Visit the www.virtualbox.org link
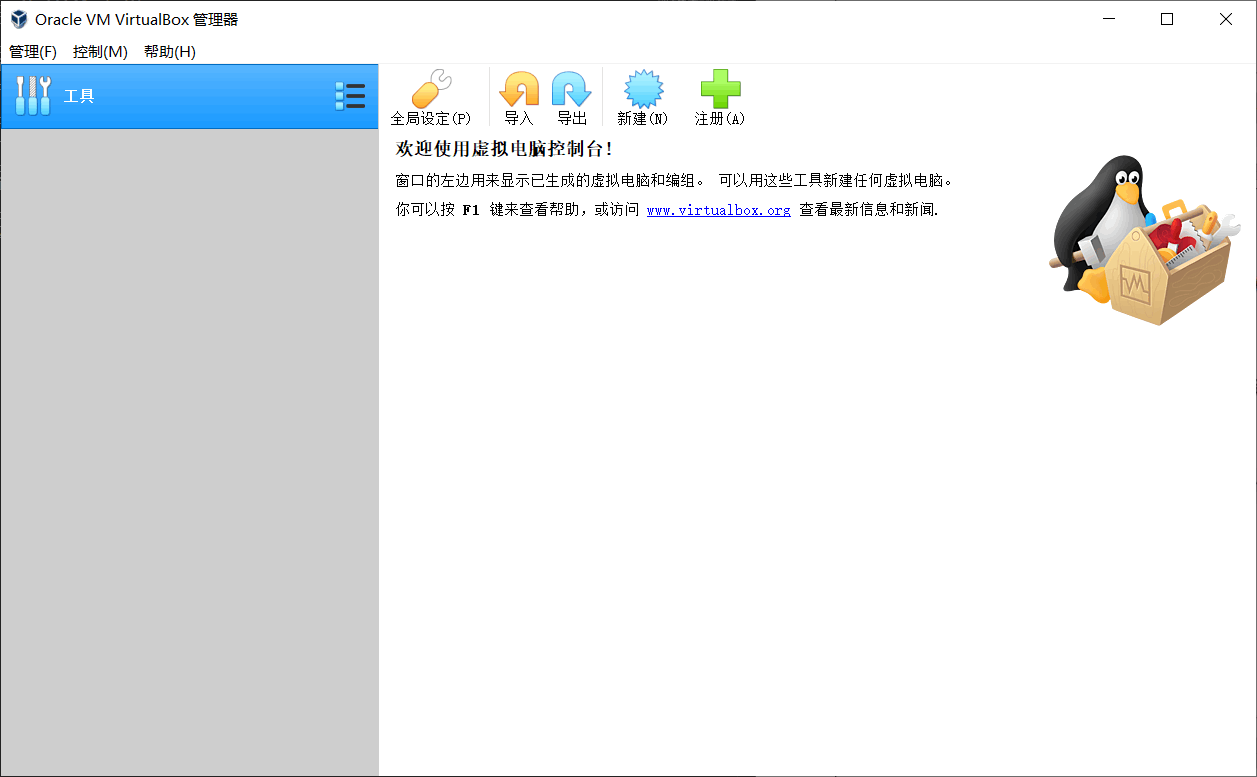Screen dimensions: 1257x777 (718, 210)
